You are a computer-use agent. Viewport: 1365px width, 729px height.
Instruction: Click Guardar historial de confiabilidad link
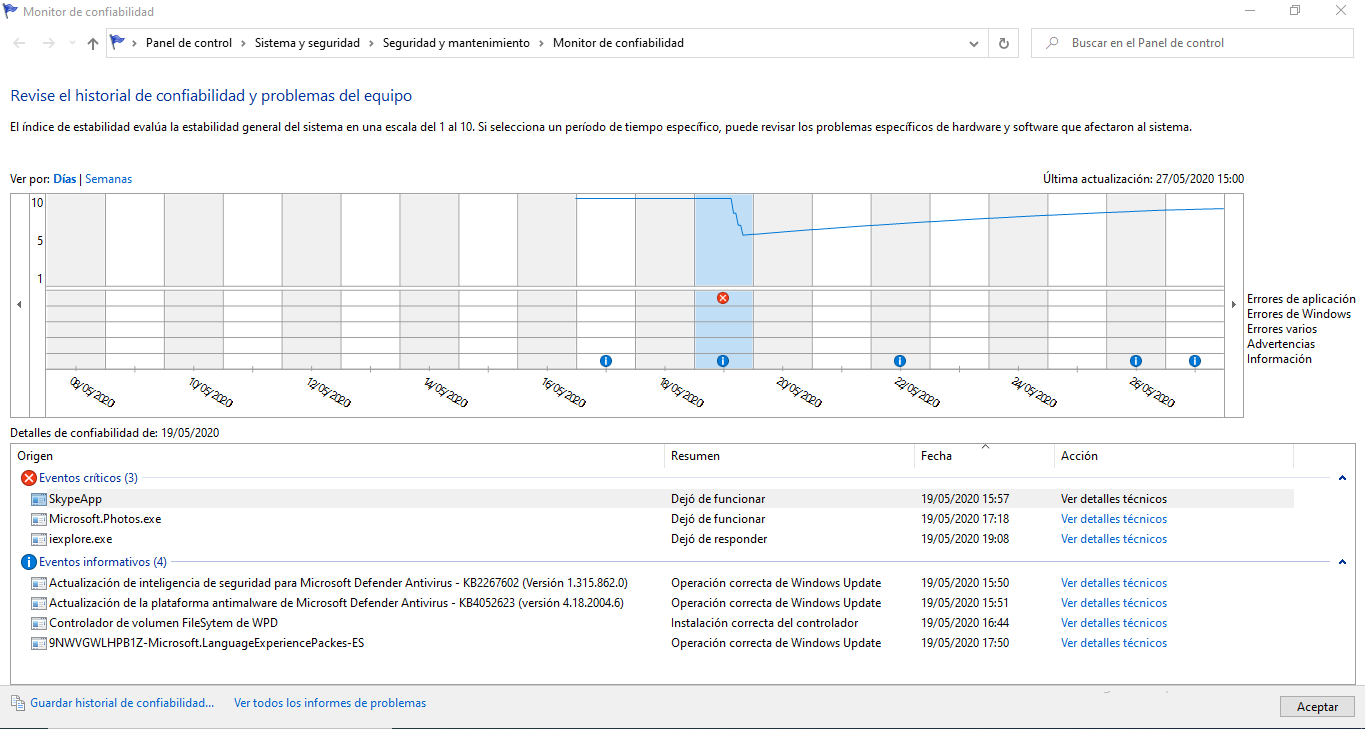coord(122,703)
